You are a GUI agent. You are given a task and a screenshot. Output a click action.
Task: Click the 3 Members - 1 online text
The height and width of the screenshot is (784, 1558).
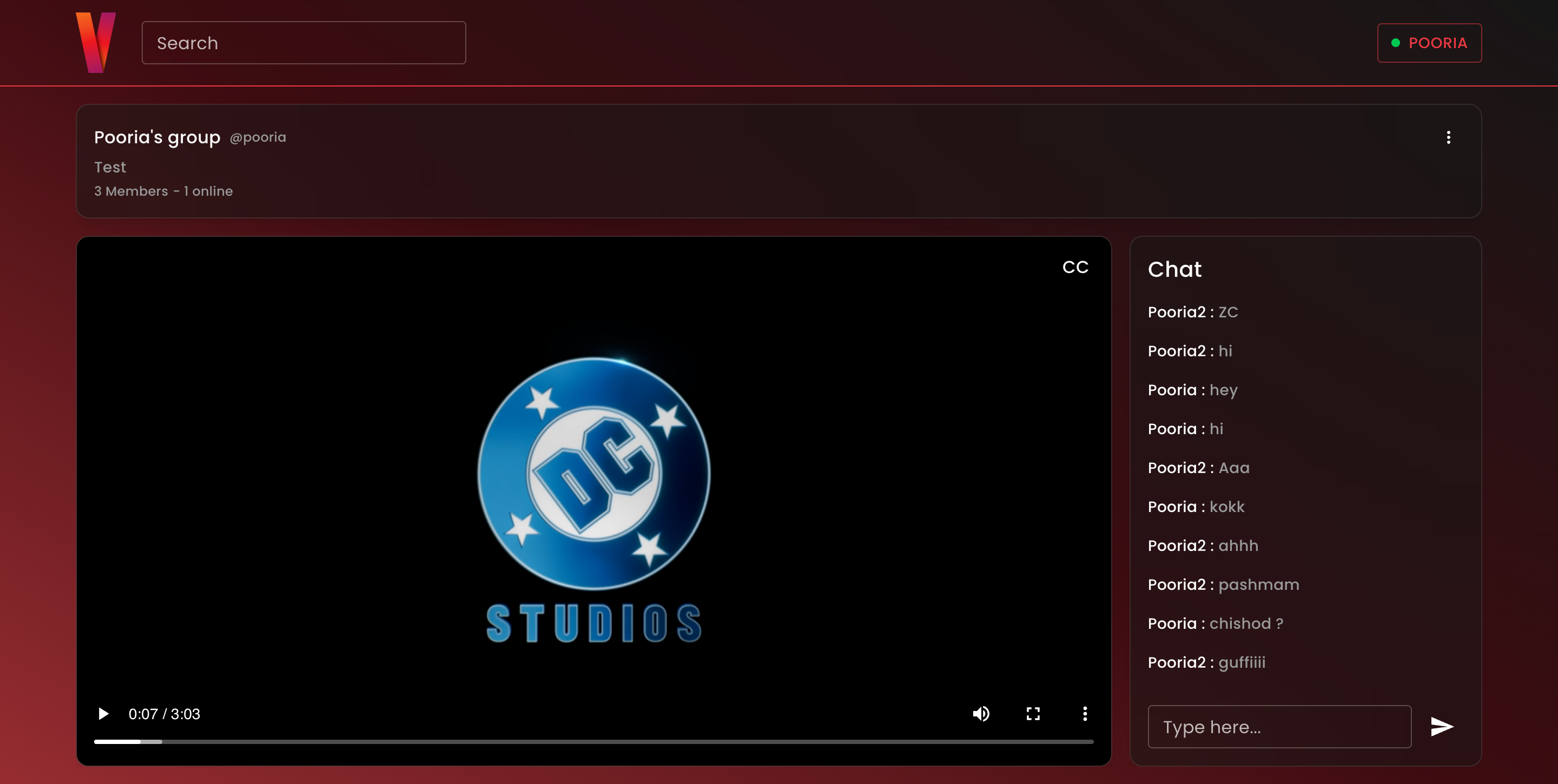pyautogui.click(x=163, y=191)
